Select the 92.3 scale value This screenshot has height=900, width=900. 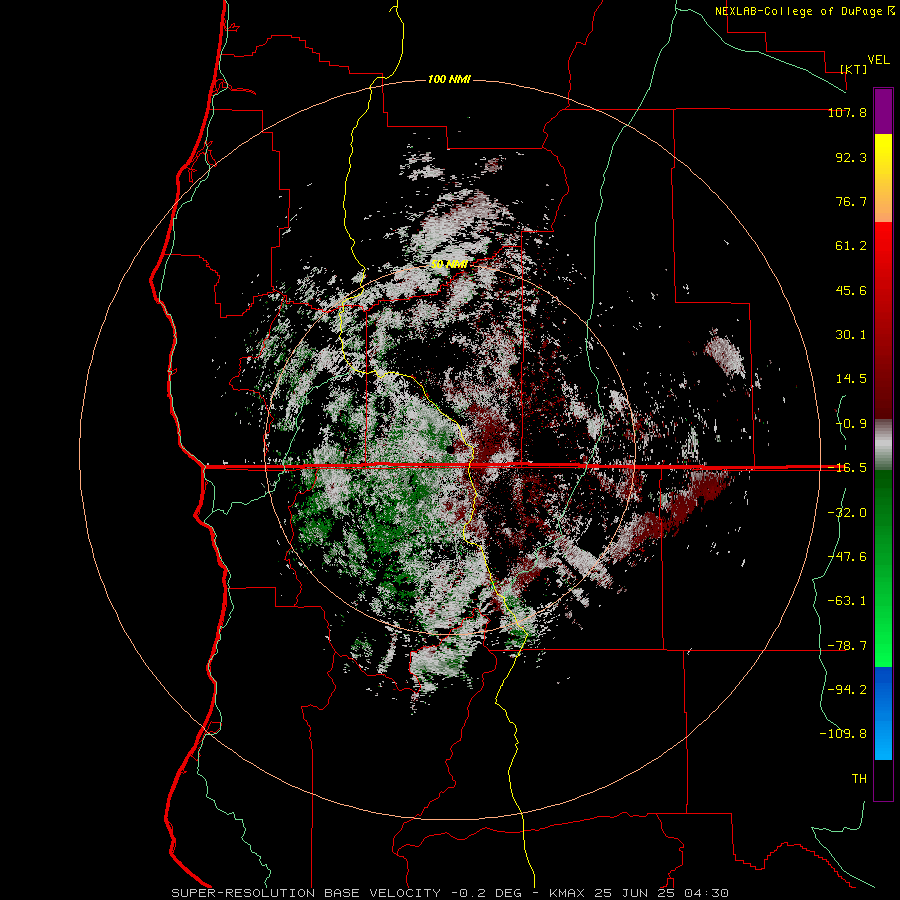click(851, 157)
